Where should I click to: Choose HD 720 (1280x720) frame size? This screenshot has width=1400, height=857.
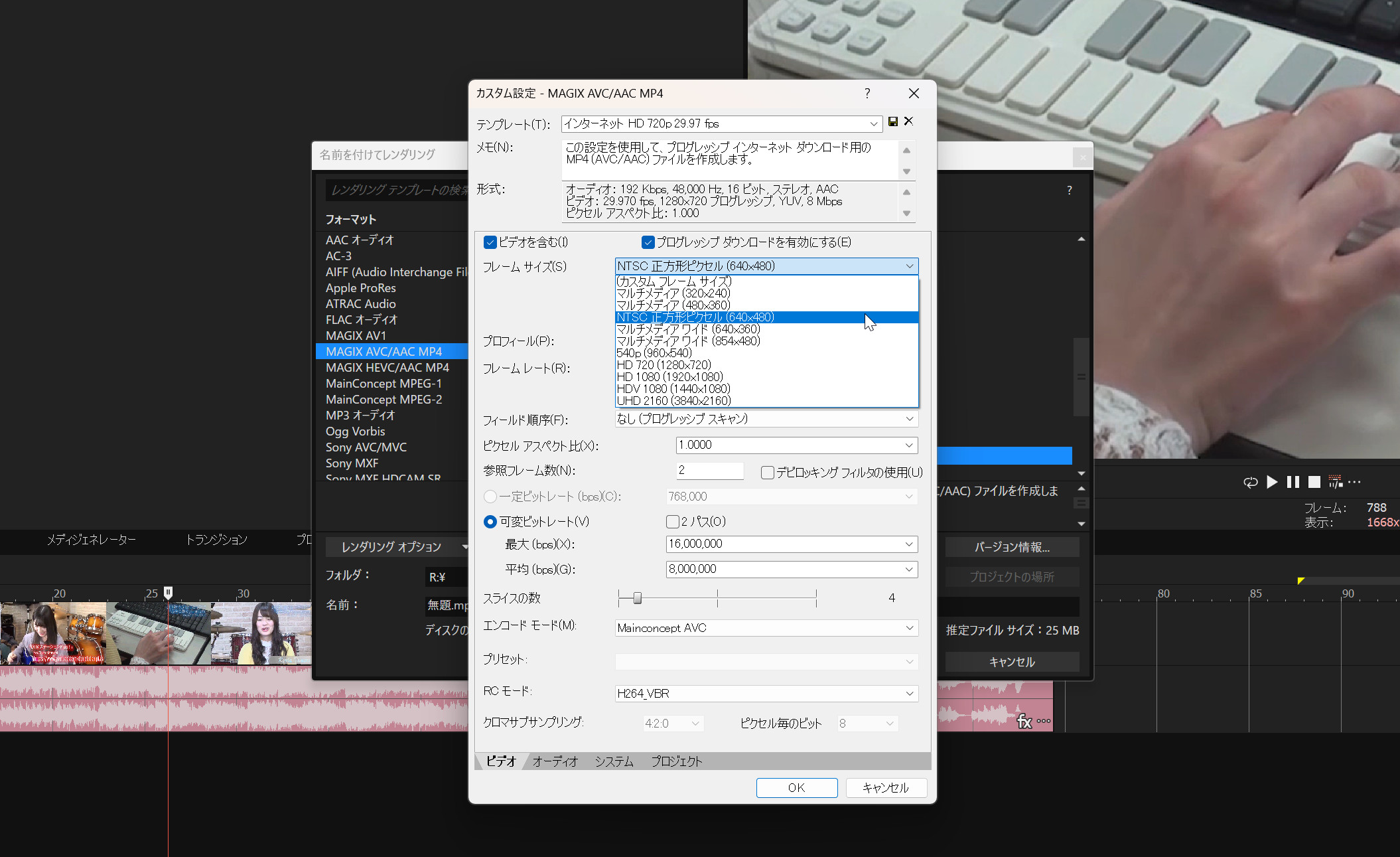[767, 365]
